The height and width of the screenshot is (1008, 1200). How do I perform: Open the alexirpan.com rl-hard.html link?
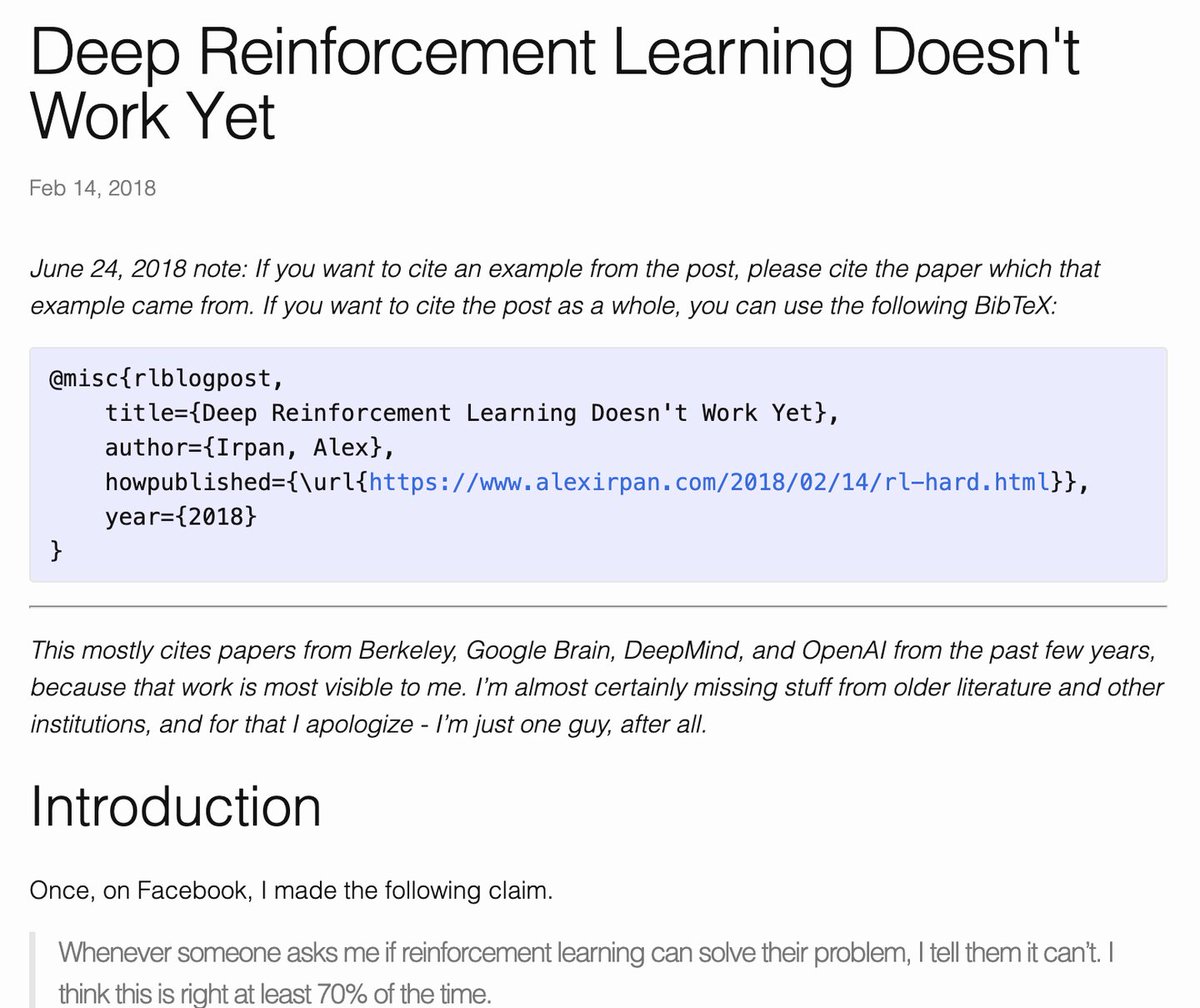pos(710,482)
